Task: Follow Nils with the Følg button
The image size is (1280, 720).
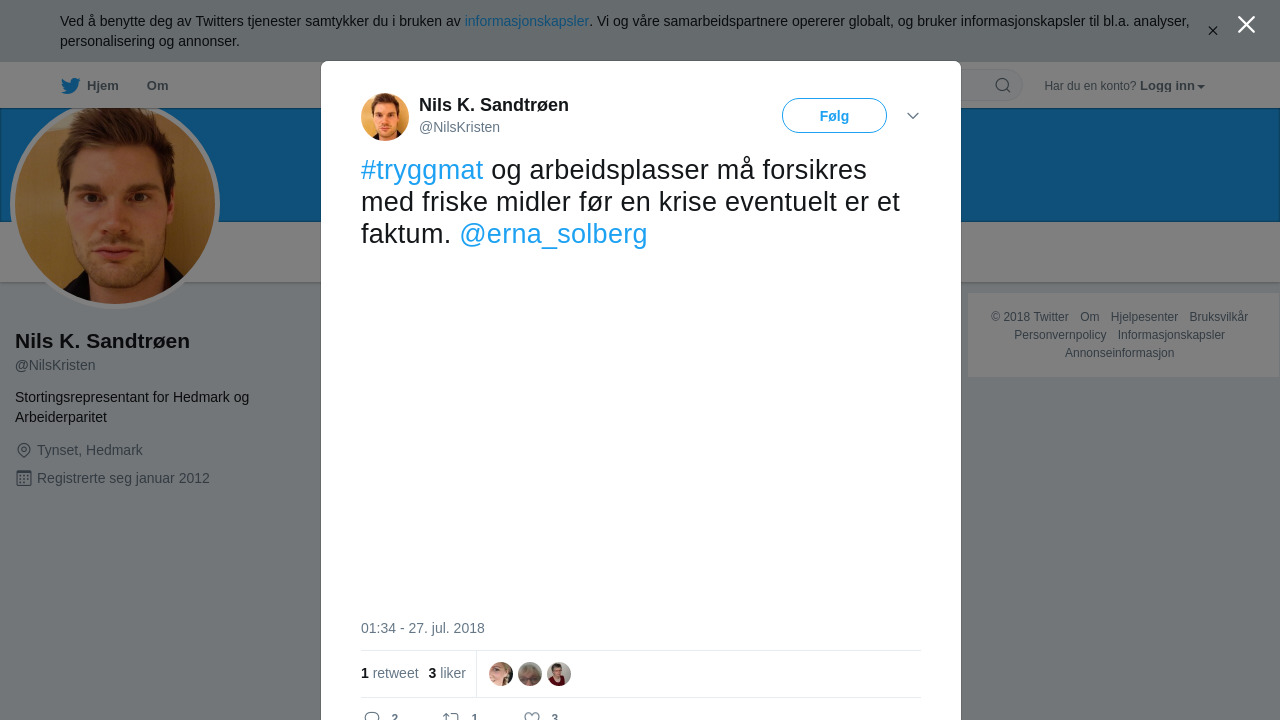Action: pyautogui.click(x=834, y=116)
